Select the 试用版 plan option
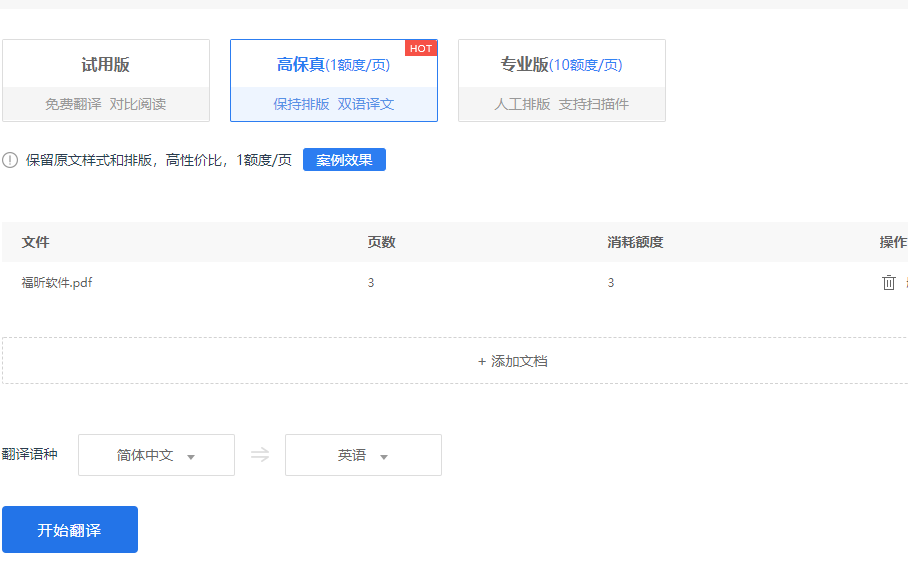This screenshot has height=576, width=908. pyautogui.click(x=104, y=80)
